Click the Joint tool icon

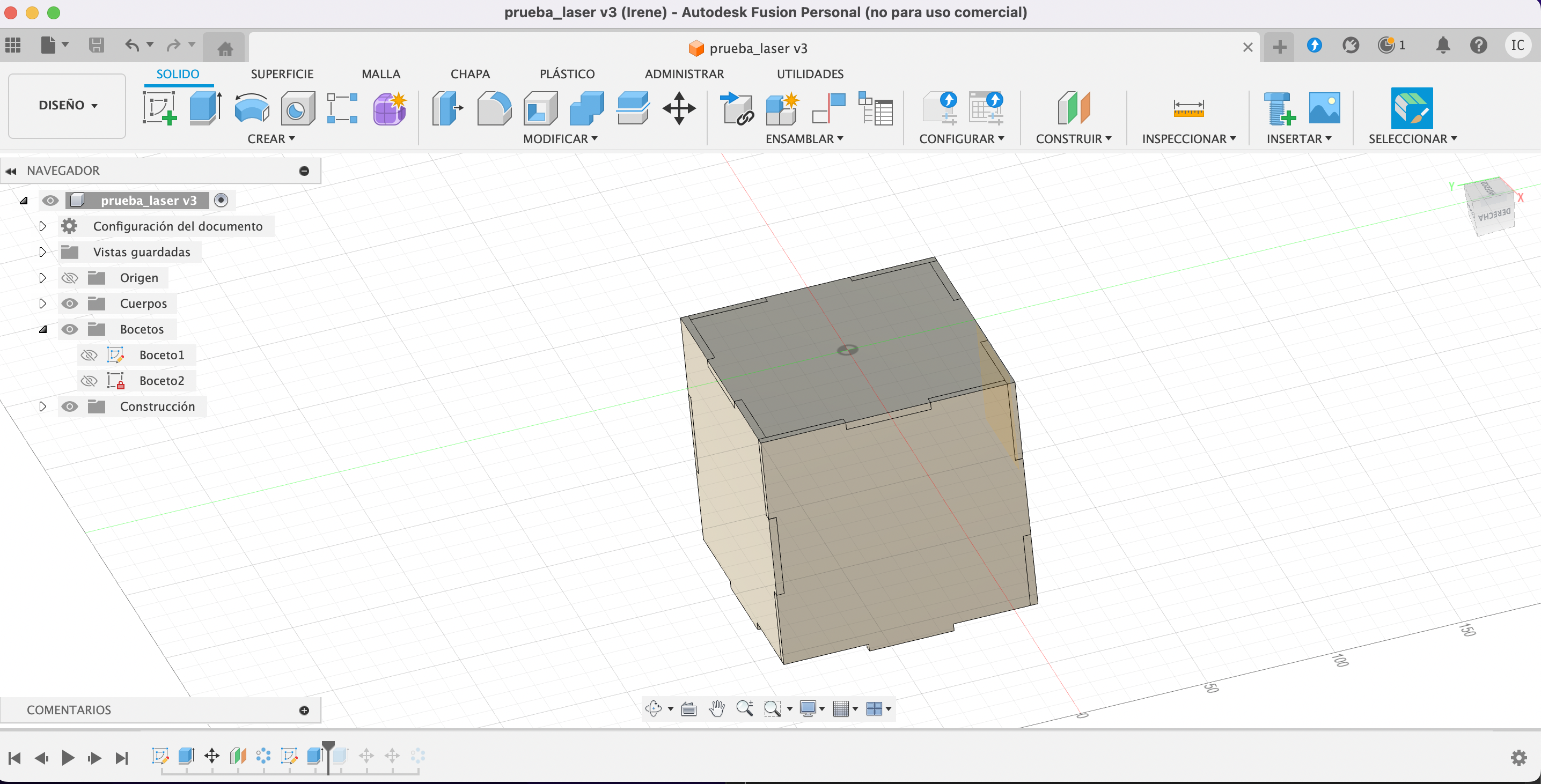pyautogui.click(x=828, y=108)
